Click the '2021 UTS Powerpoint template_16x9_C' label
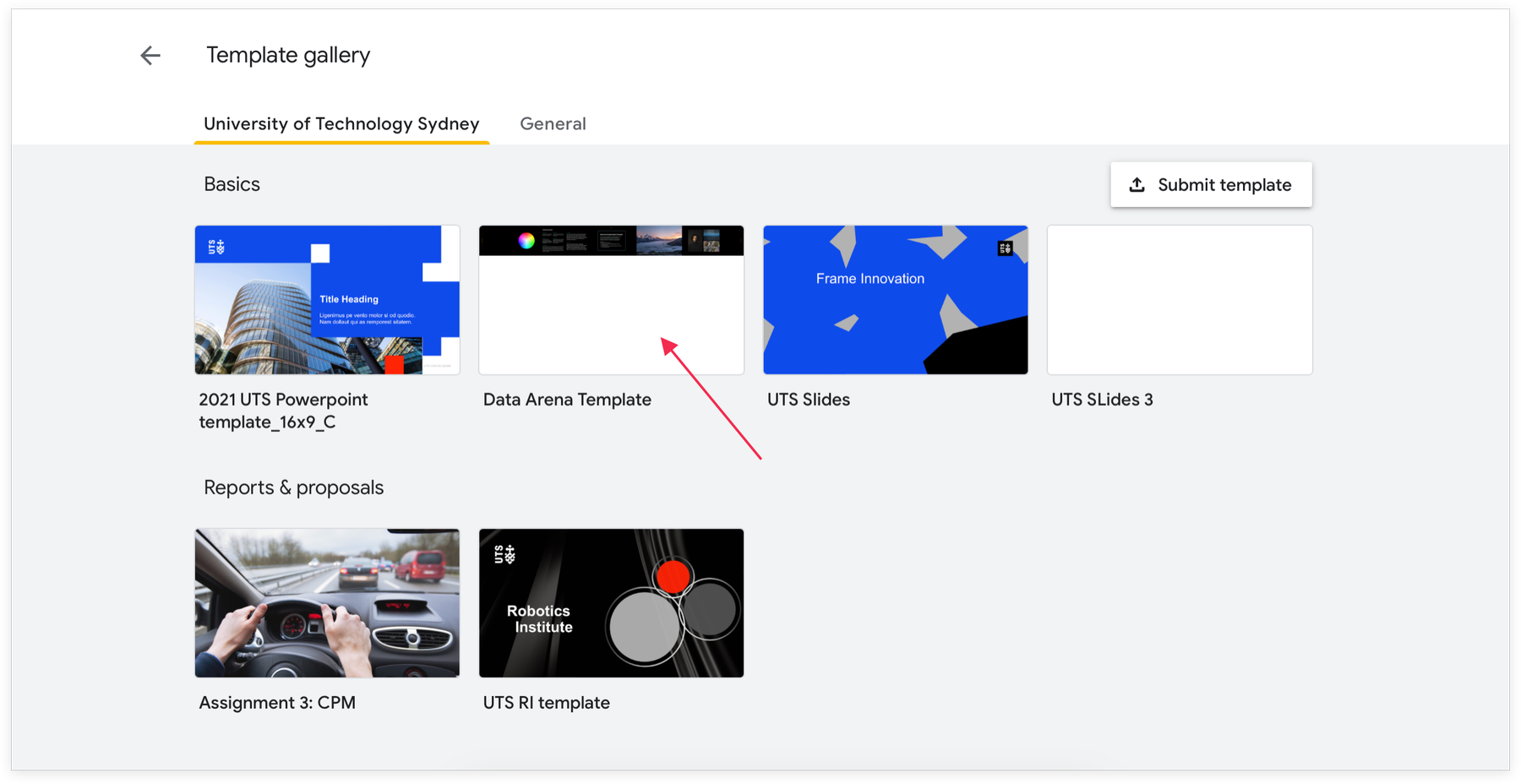Image resolution: width=1521 pixels, height=784 pixels. pos(283,411)
